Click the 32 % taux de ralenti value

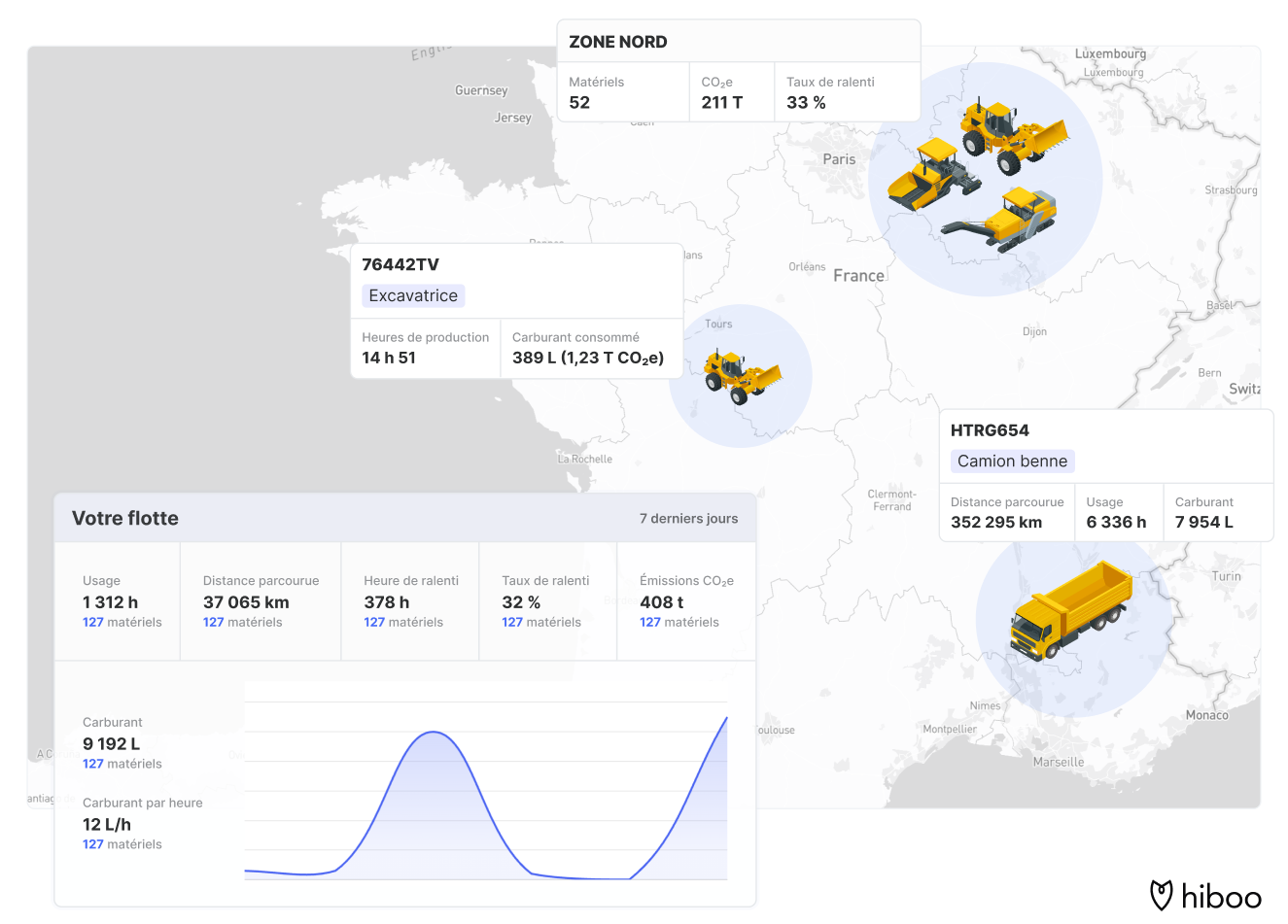(x=521, y=602)
